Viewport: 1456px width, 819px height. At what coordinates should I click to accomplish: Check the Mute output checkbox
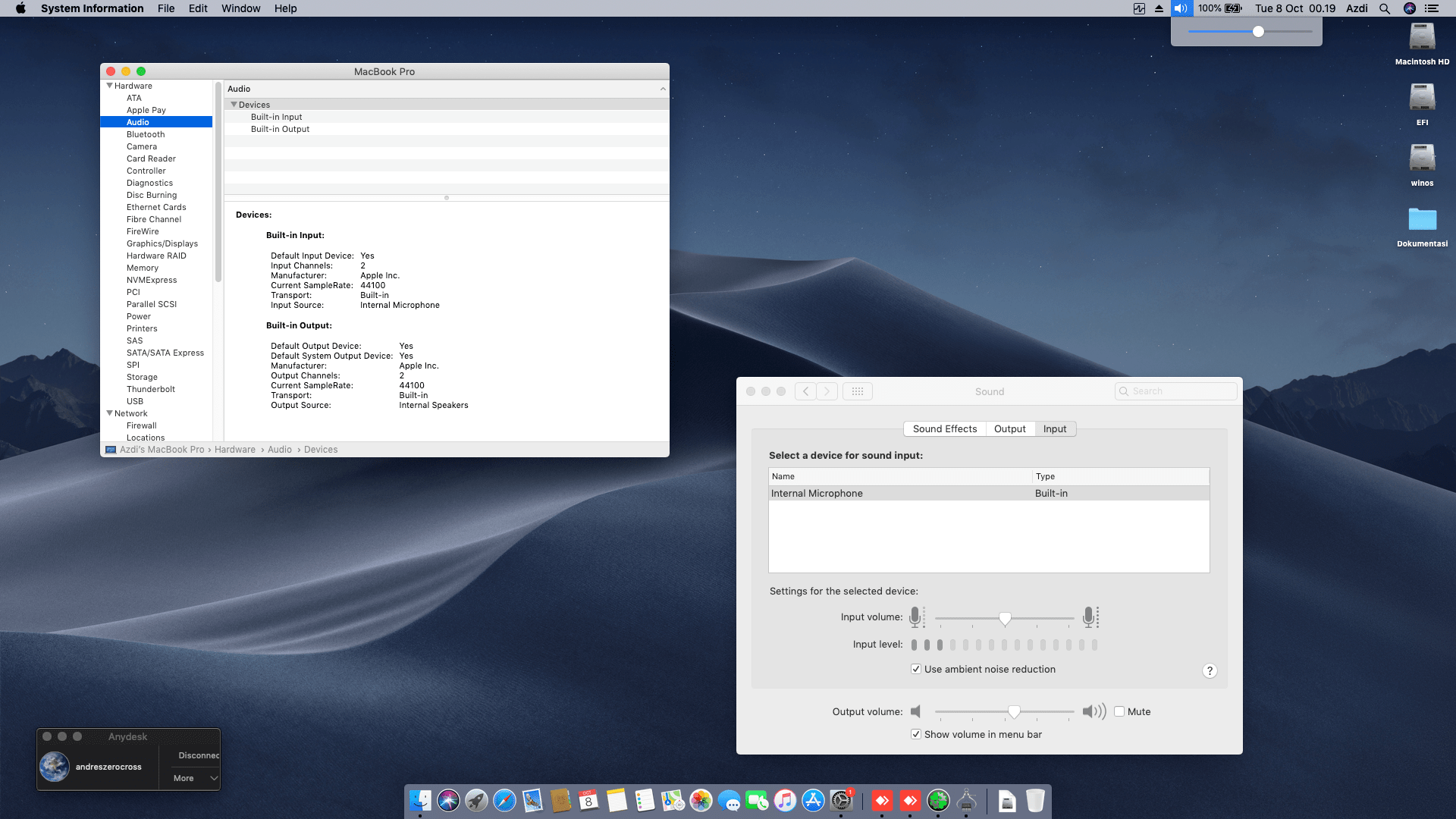(1119, 711)
